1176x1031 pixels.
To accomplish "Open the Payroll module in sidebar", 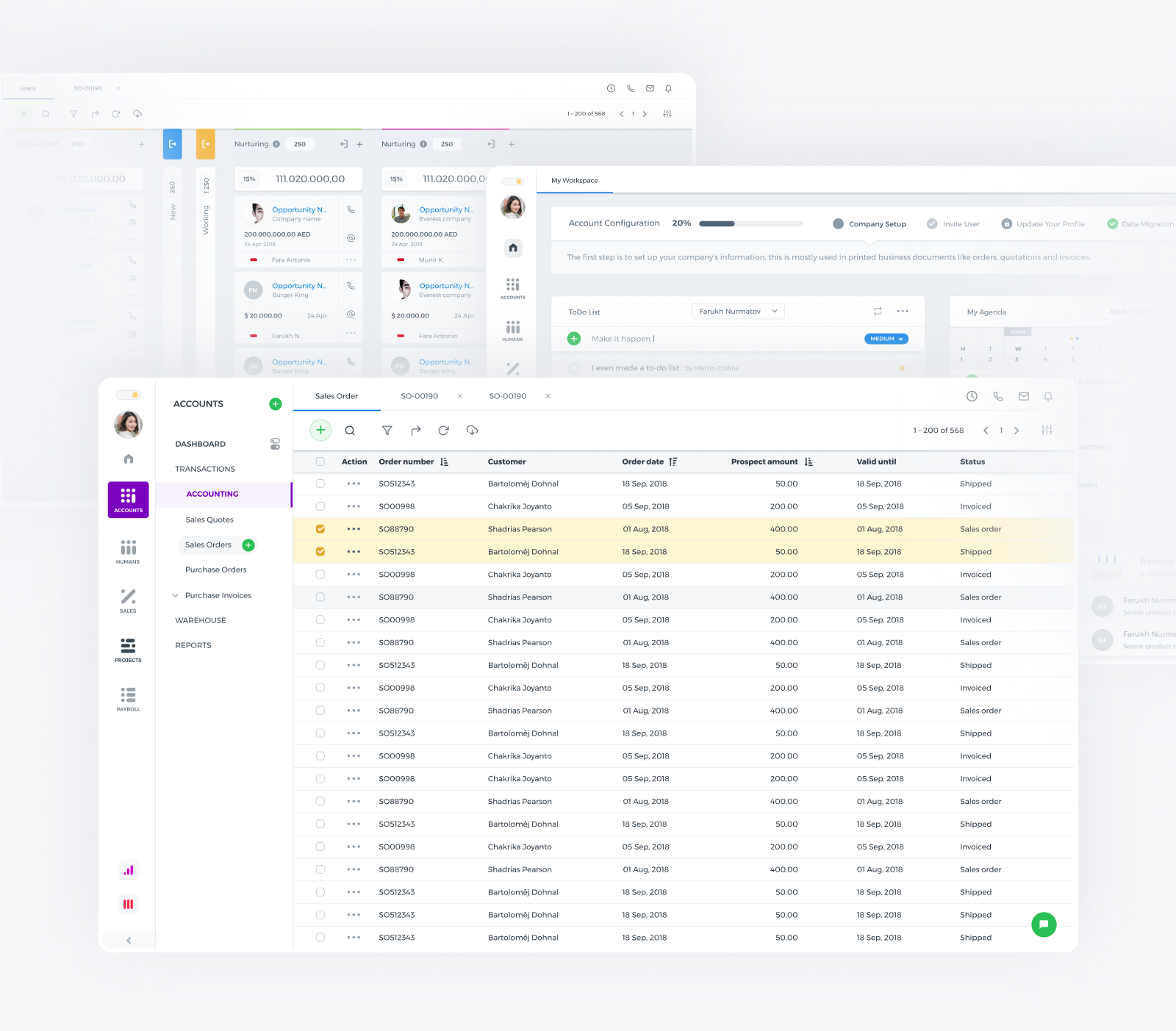I will click(x=128, y=699).
